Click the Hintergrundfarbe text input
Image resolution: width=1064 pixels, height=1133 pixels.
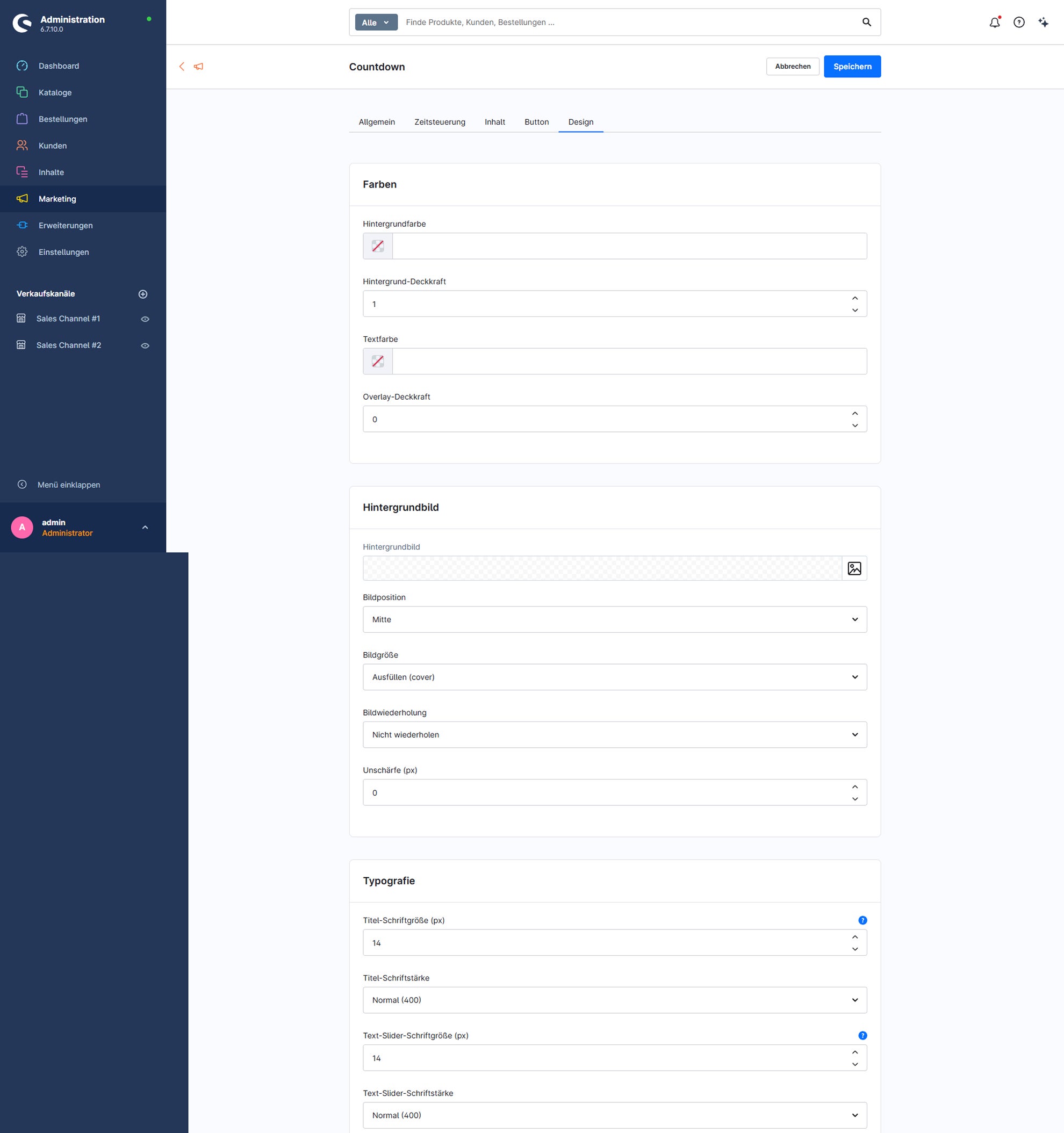(x=629, y=246)
